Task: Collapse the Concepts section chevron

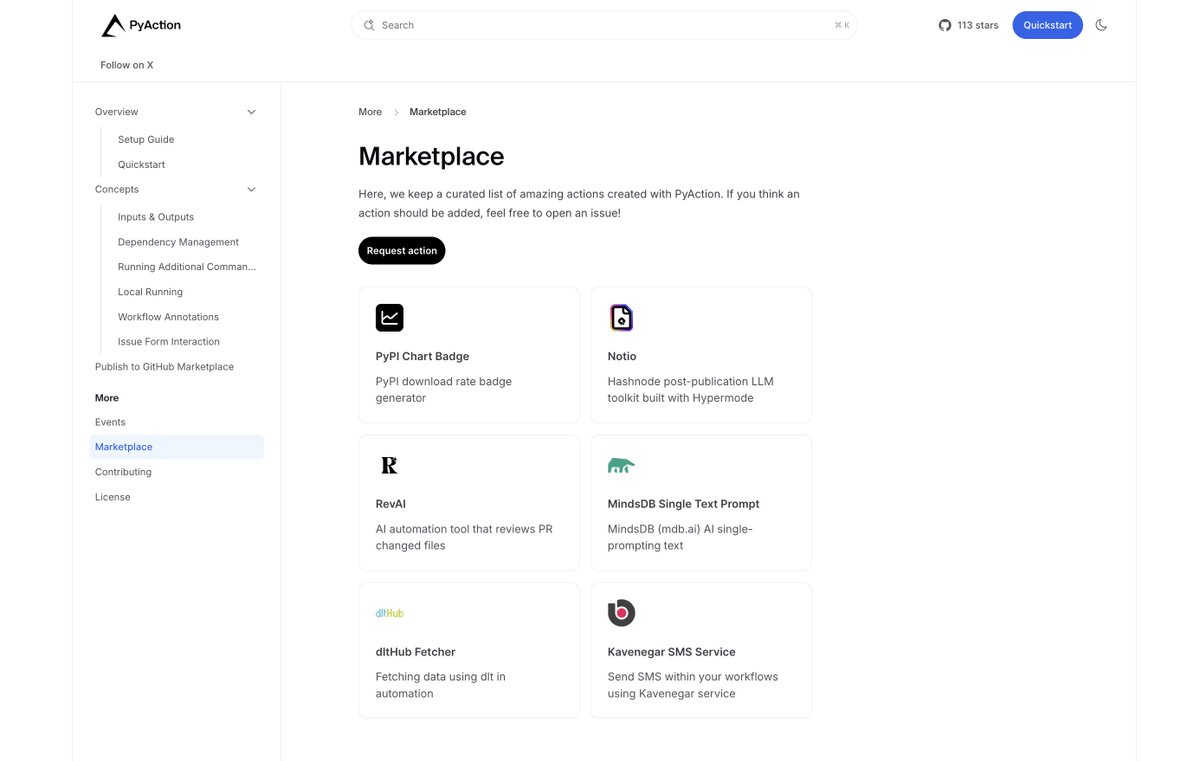Action: click(251, 189)
